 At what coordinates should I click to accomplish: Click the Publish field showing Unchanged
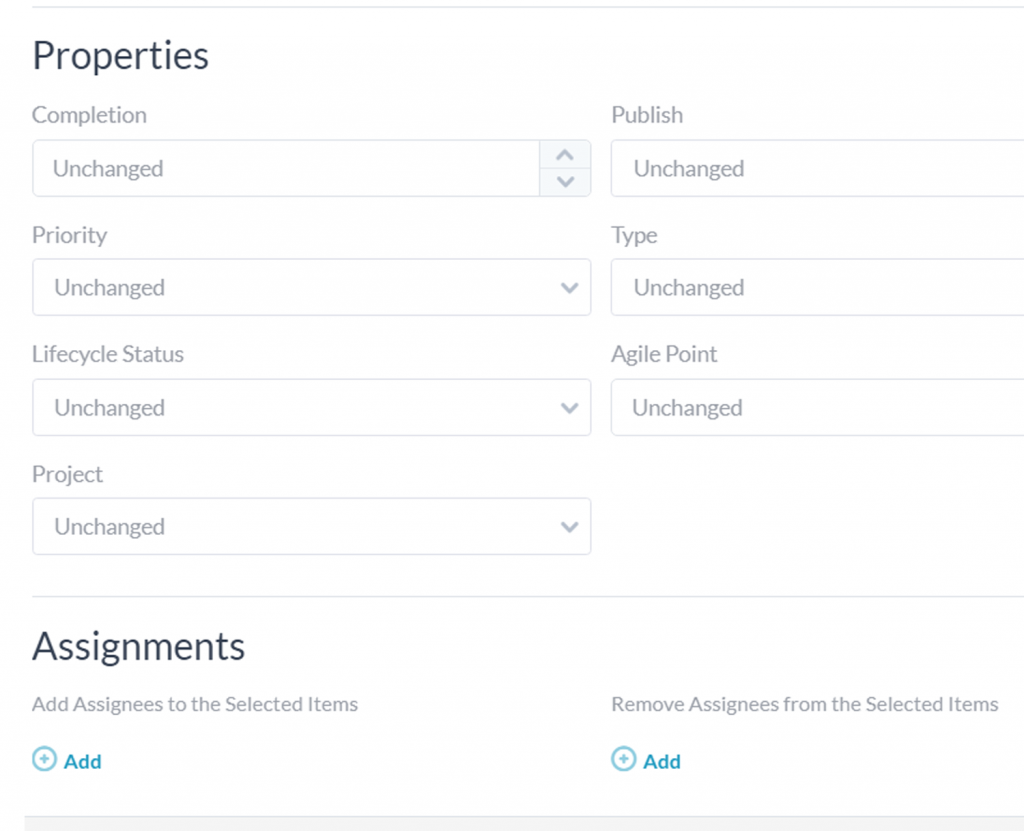tap(817, 168)
